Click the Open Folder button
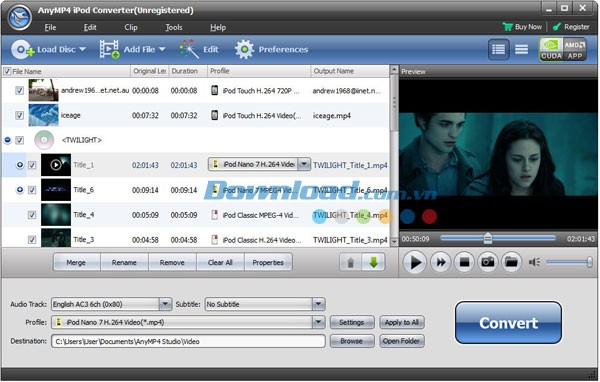Viewport: 600px width, 382px height. 401,341
